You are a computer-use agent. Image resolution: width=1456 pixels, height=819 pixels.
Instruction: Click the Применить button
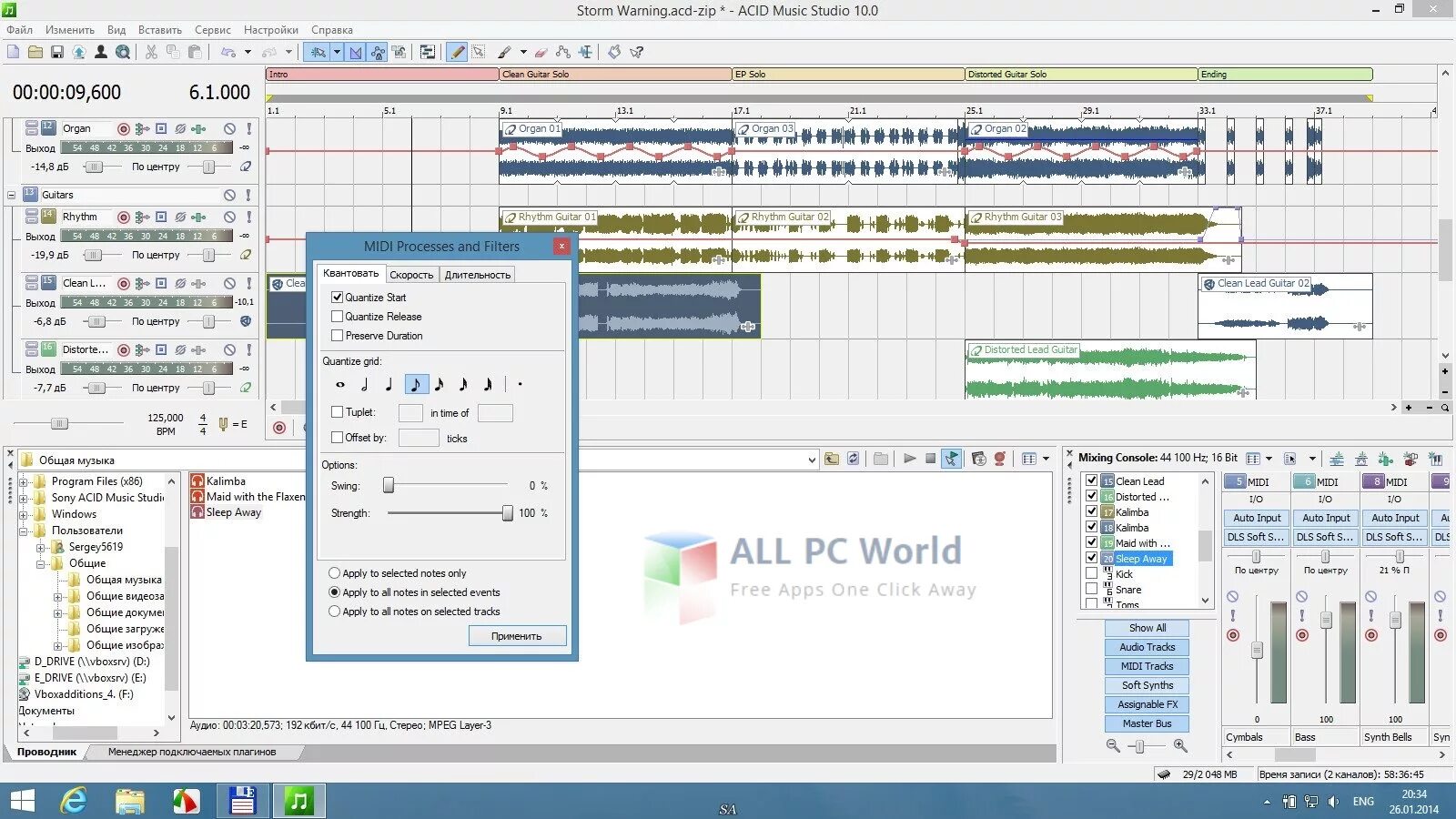click(517, 636)
